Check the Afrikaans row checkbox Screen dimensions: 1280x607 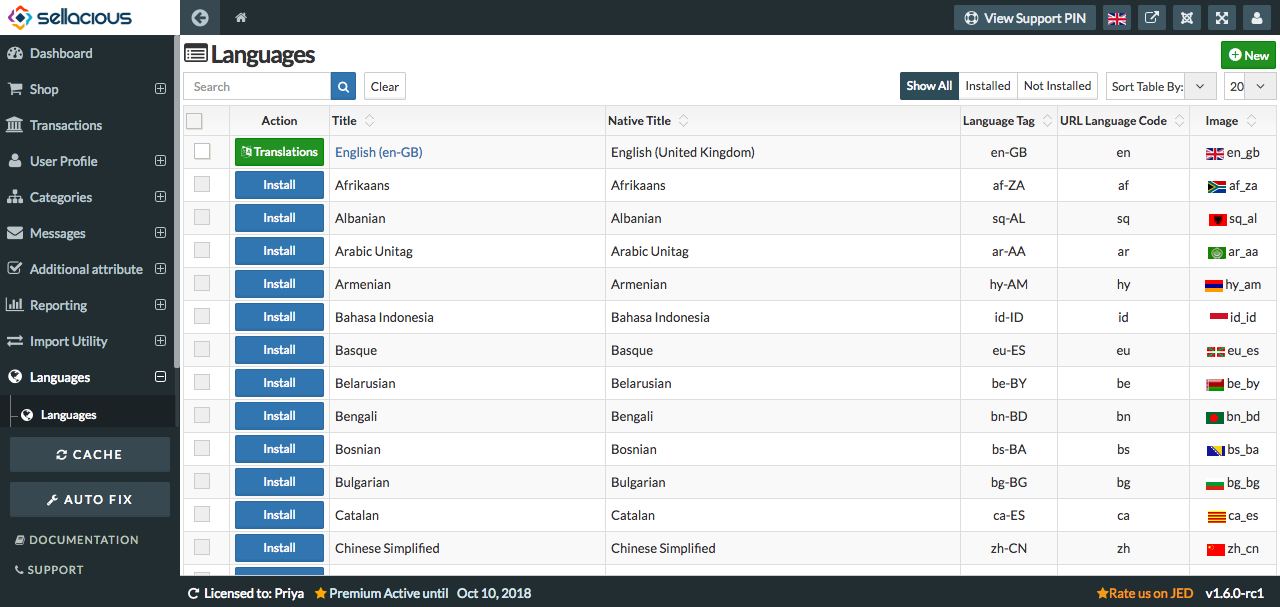[202, 184]
